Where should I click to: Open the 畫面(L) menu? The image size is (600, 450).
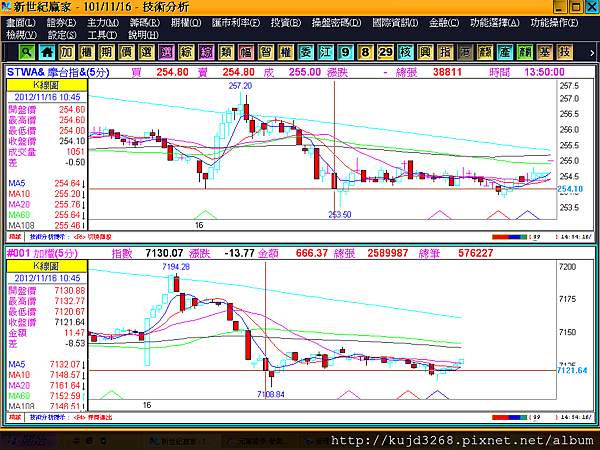[21, 23]
